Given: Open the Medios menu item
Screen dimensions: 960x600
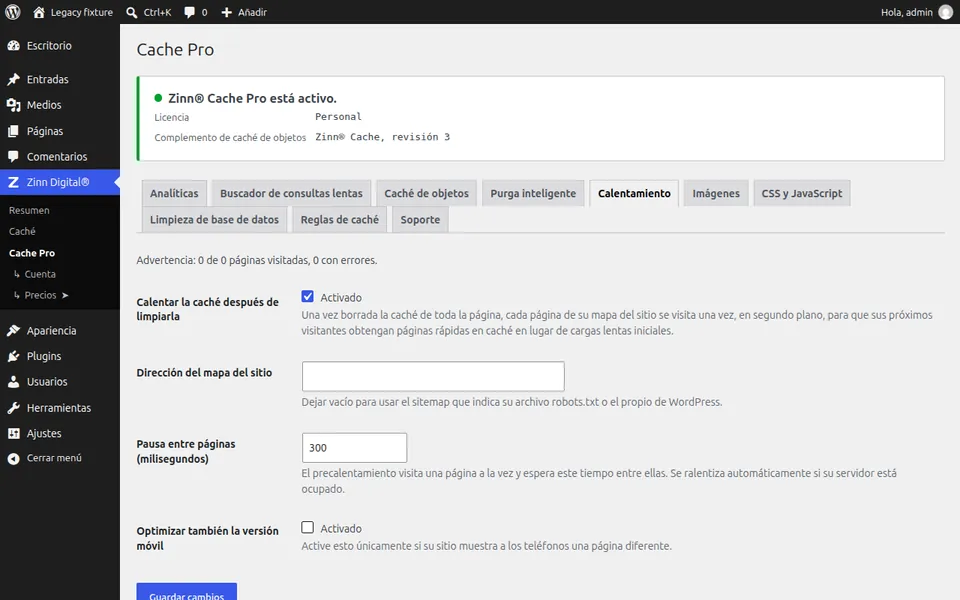Looking at the screenshot, I should coord(60,105).
